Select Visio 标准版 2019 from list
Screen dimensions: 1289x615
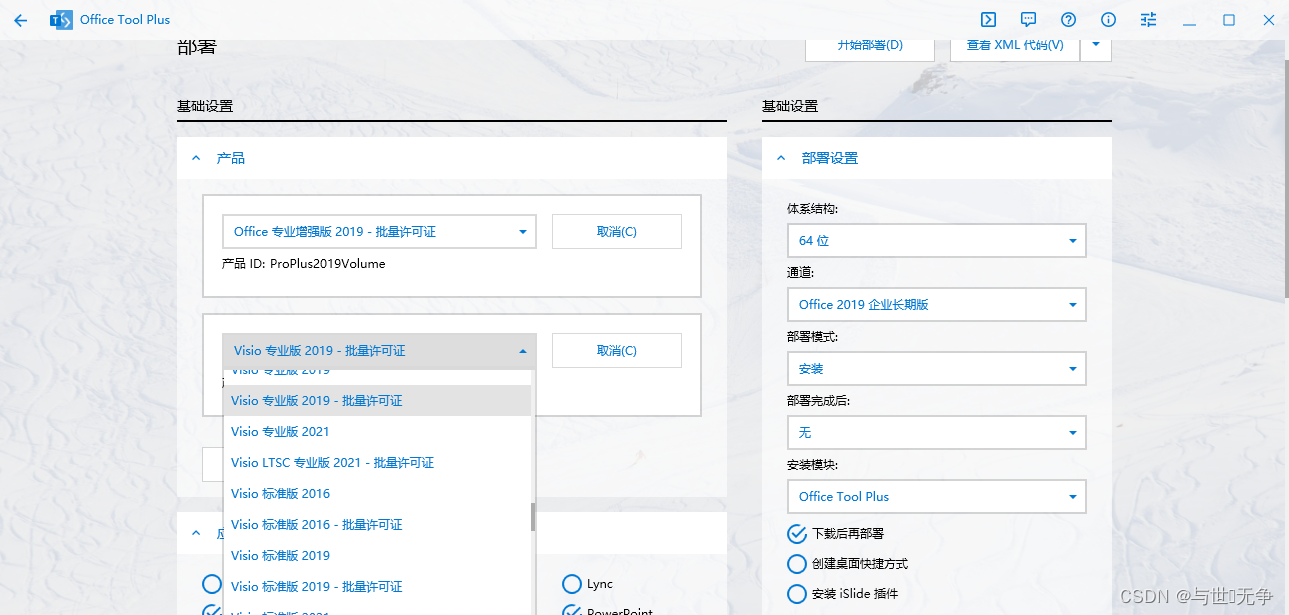coord(377,555)
